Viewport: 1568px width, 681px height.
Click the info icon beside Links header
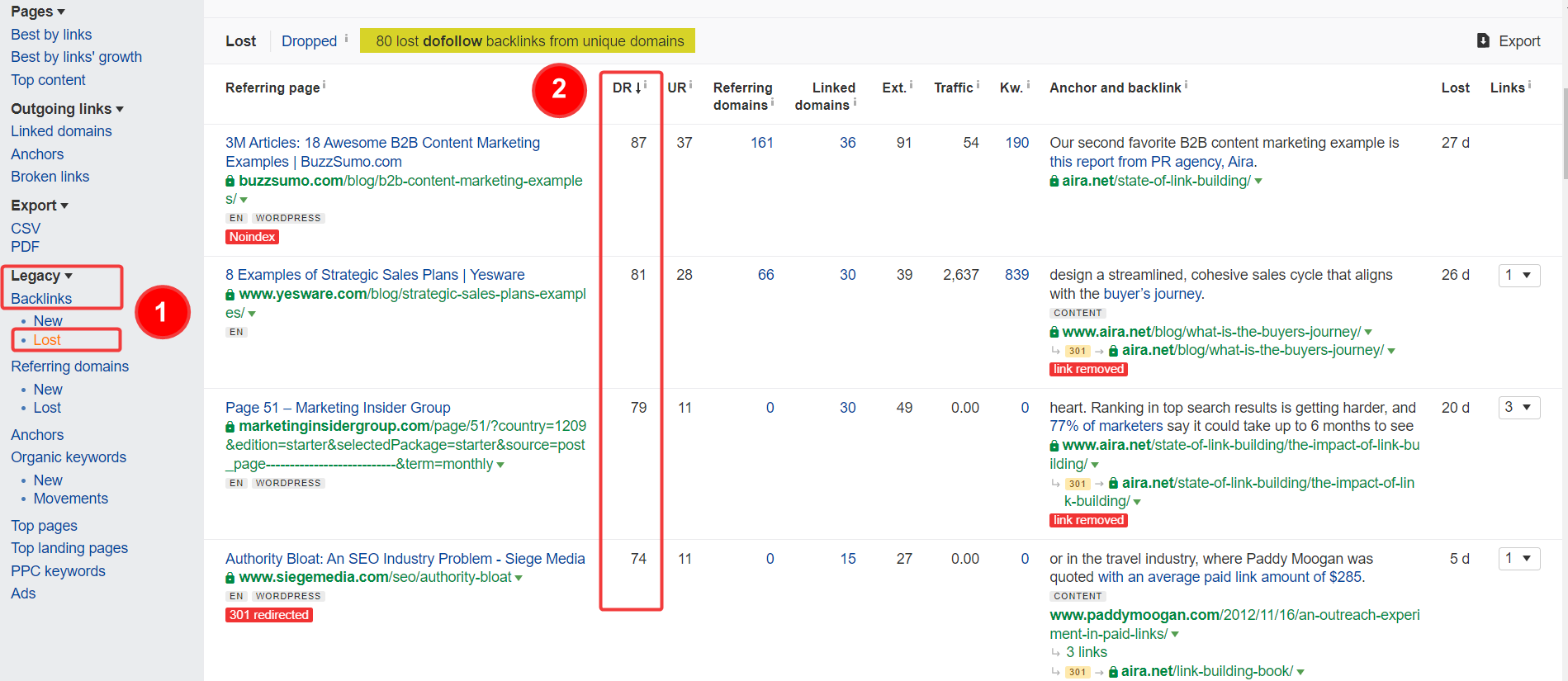click(1529, 84)
